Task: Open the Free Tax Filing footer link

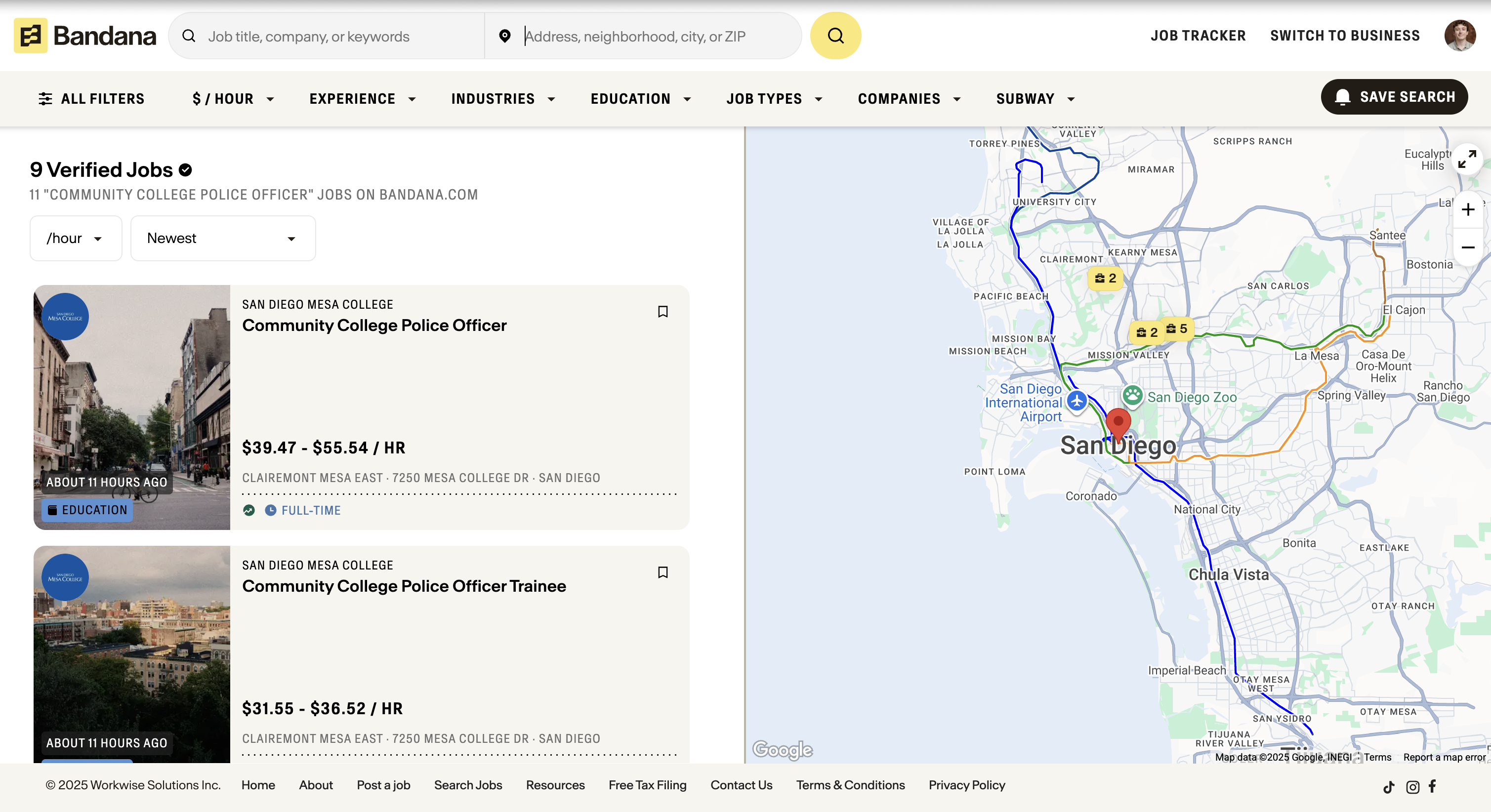Action: click(647, 785)
